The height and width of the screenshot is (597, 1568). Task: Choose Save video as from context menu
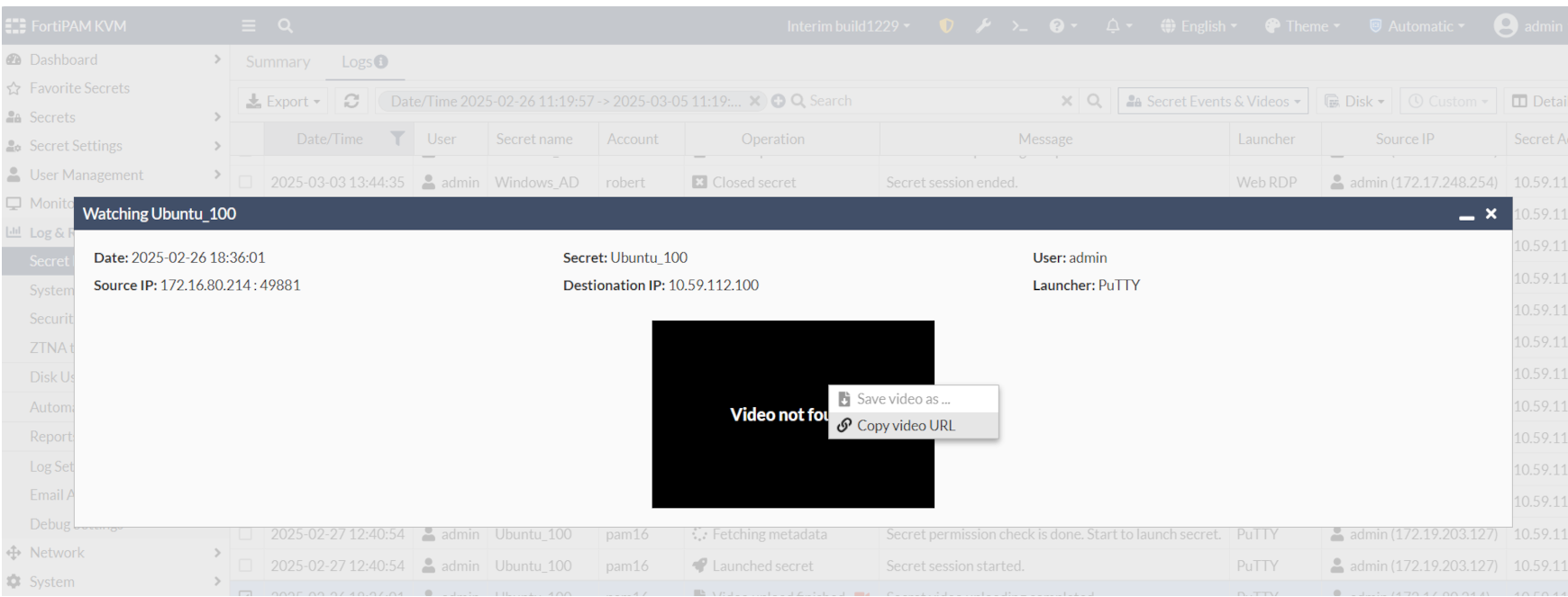tap(913, 399)
